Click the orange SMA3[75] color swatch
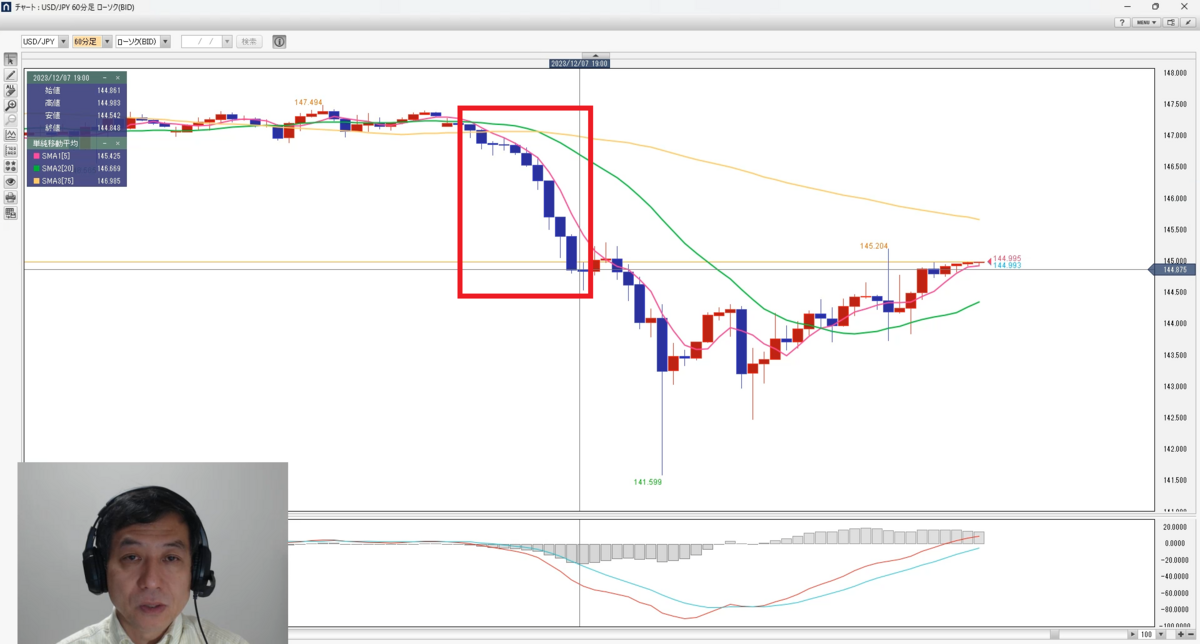 pyautogui.click(x=36, y=181)
